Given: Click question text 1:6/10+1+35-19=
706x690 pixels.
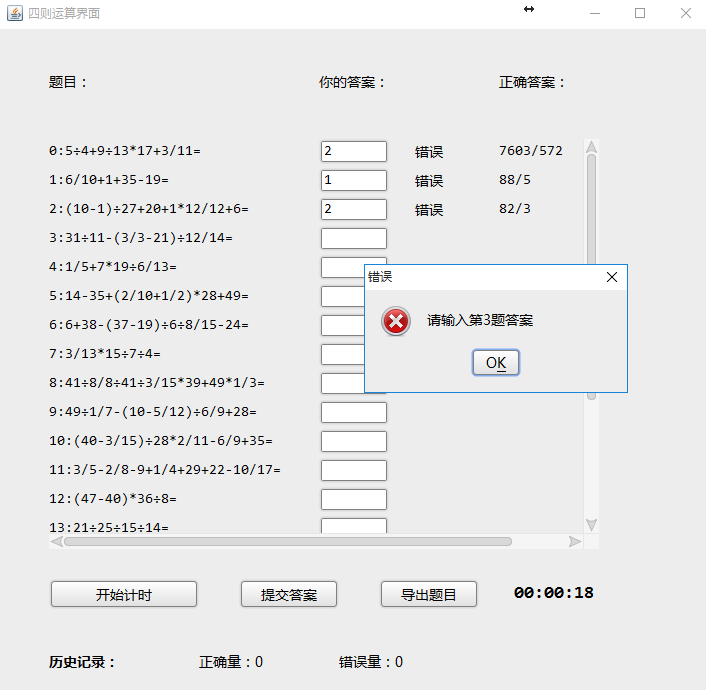Looking at the screenshot, I should click(x=109, y=180).
